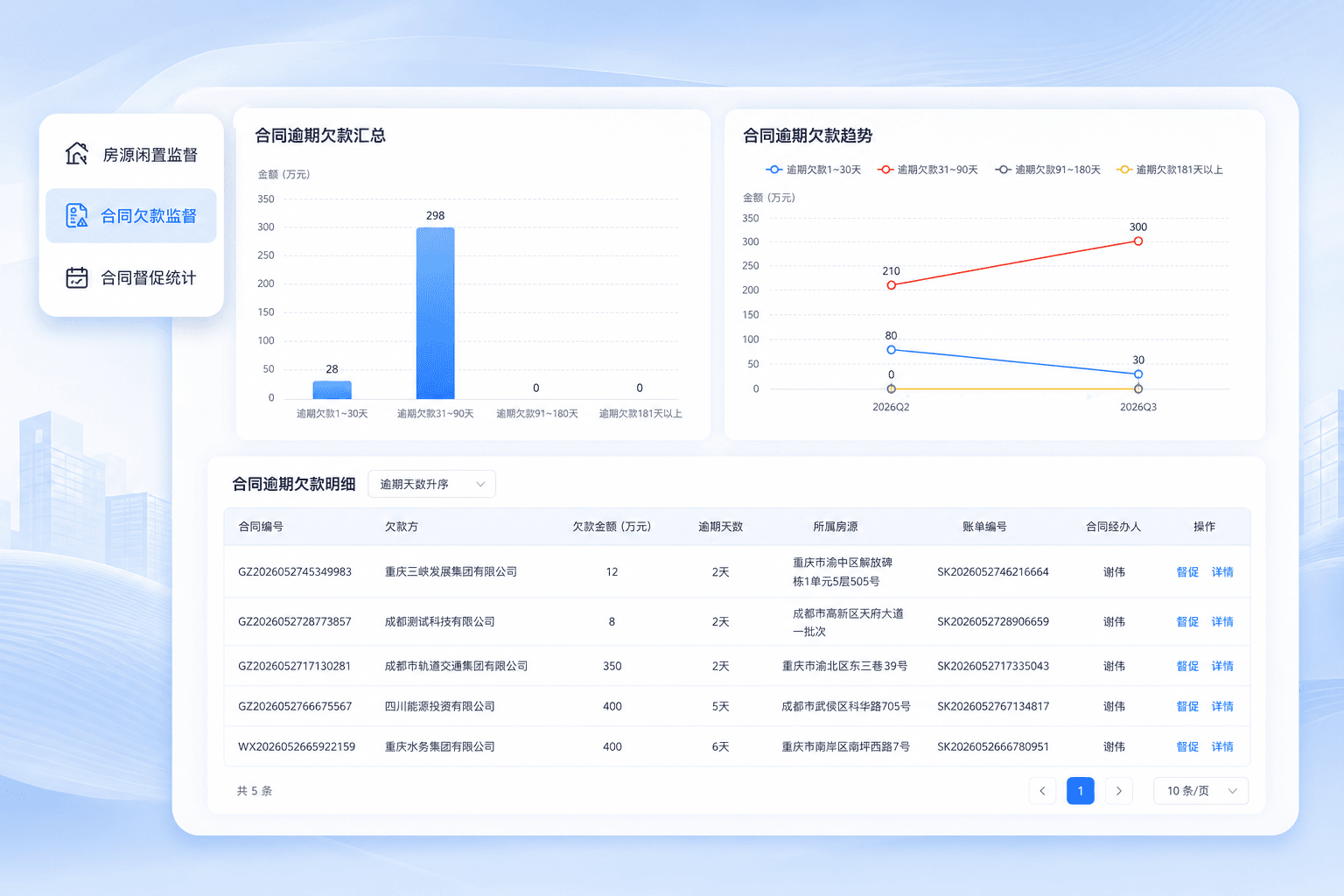Open 合同督促统计 menu item
The width and height of the screenshot is (1344, 896).
pos(131,277)
